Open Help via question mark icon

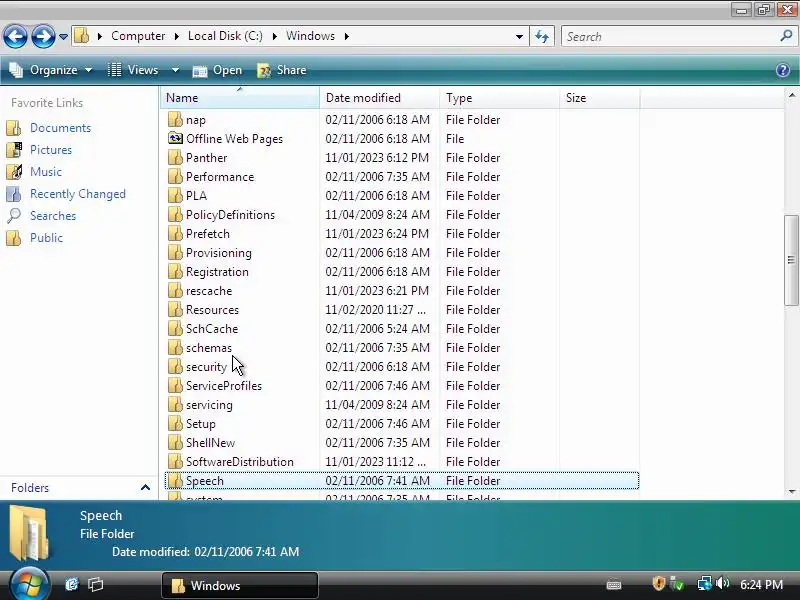tap(783, 70)
